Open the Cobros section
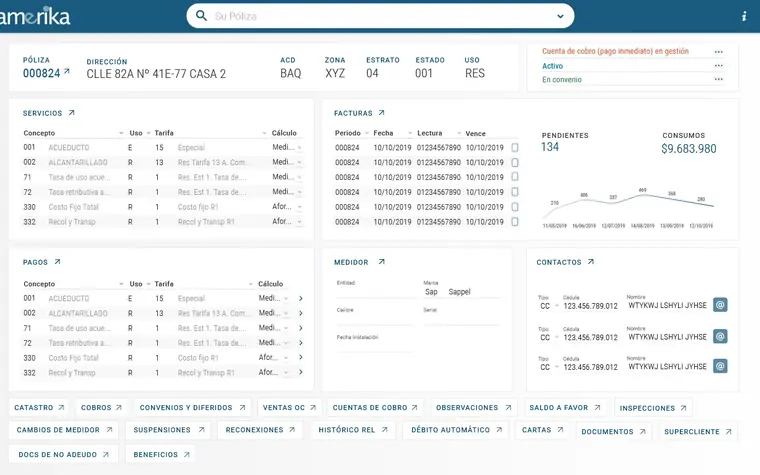Image resolution: width=760 pixels, height=475 pixels. (101, 408)
